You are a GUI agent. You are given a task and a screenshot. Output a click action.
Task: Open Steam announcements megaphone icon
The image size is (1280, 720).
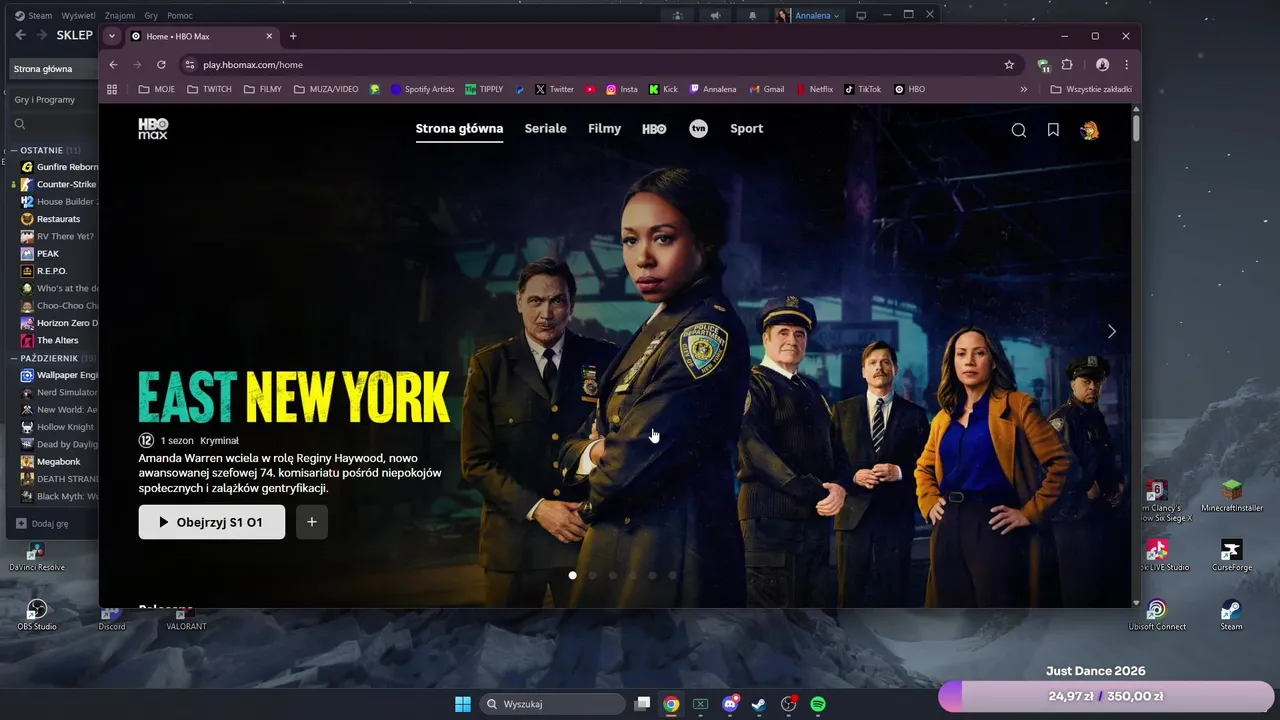715,15
